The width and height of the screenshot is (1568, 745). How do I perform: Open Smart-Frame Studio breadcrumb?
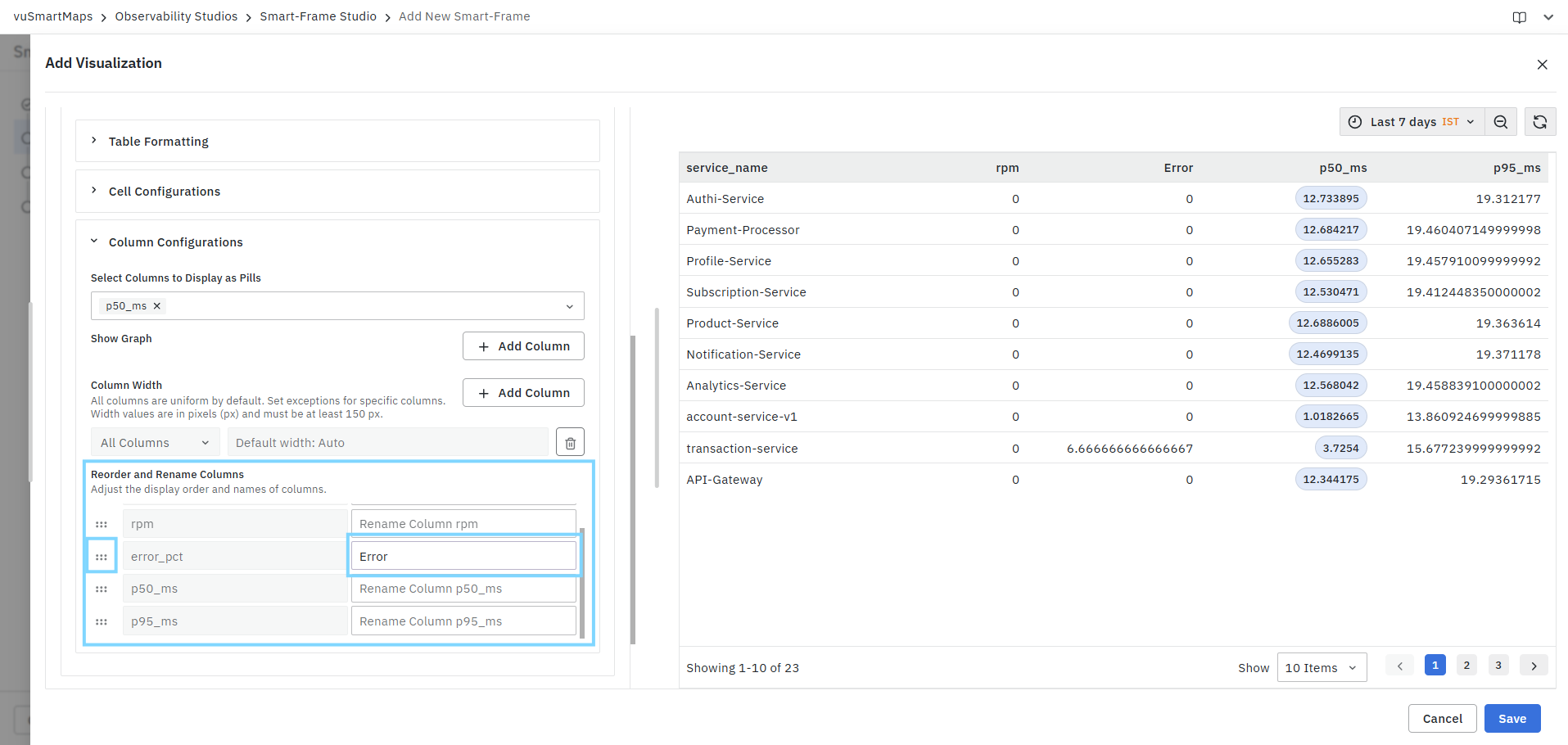click(x=318, y=16)
